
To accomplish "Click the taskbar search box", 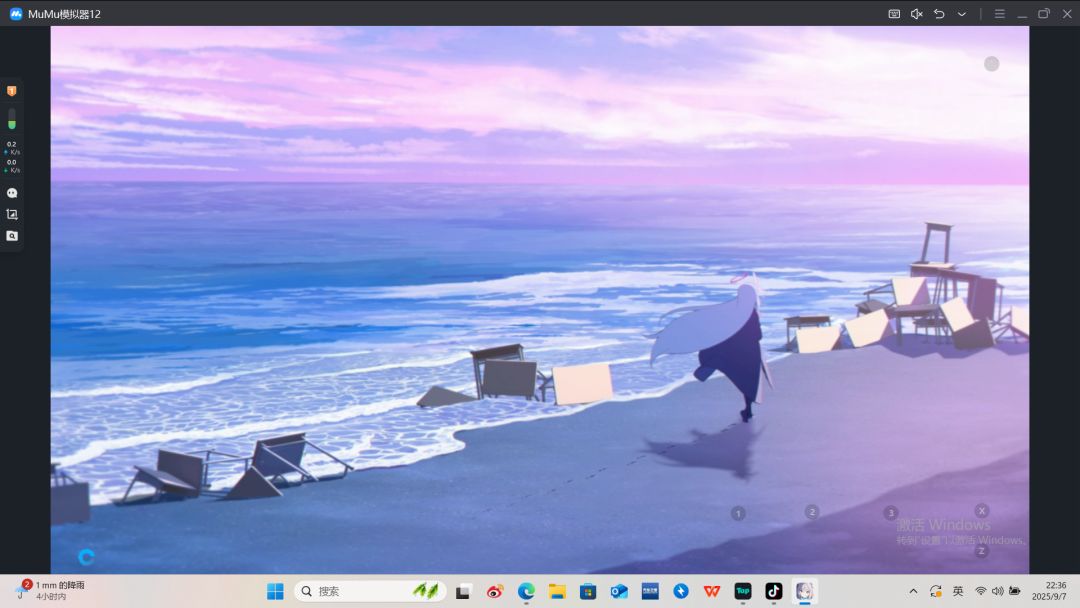I will point(370,591).
